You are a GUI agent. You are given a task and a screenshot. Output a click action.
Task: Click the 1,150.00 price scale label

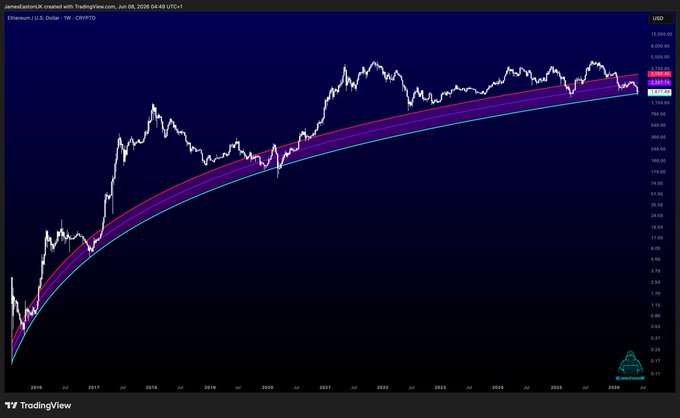[x=661, y=103]
